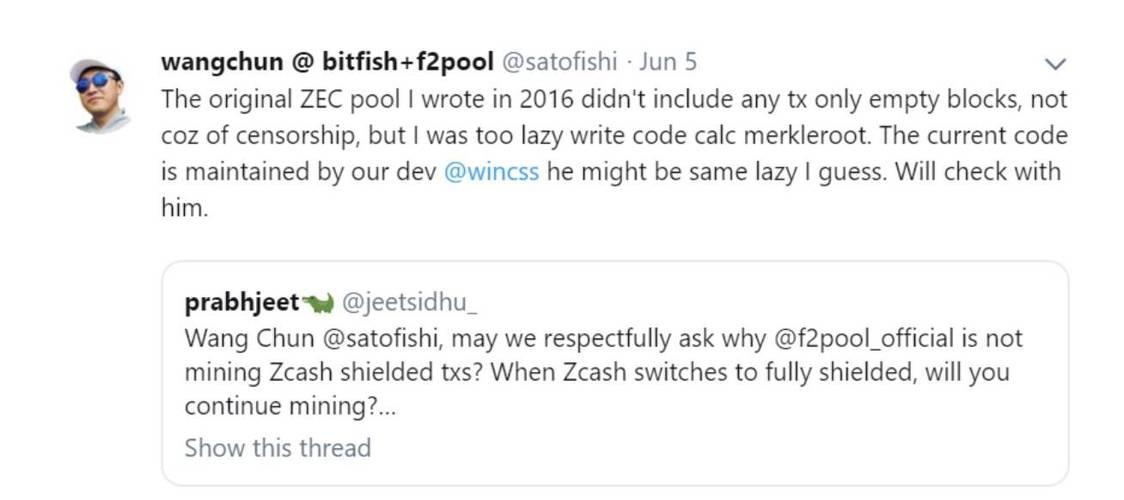Open wangchun's profile avatar picture
1124x500 pixels.
point(99,94)
